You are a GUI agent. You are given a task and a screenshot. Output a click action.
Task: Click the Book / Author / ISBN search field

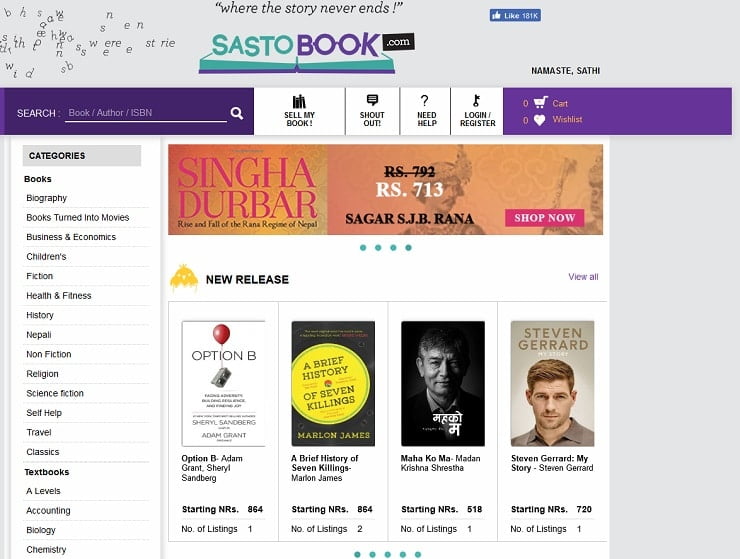[x=145, y=113]
